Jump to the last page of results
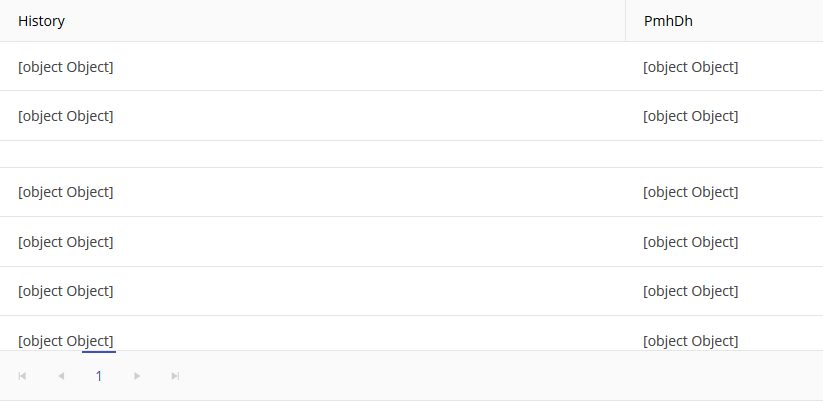Viewport: 823px width, 403px height. 175,376
